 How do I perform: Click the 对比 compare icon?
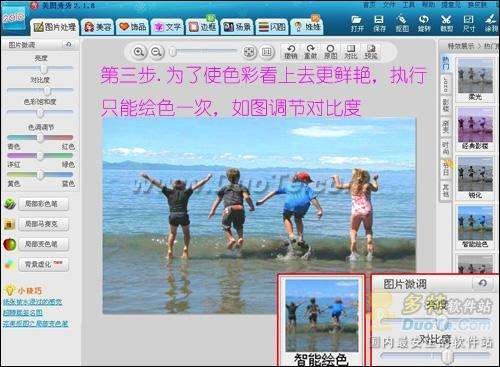pyautogui.click(x=351, y=52)
